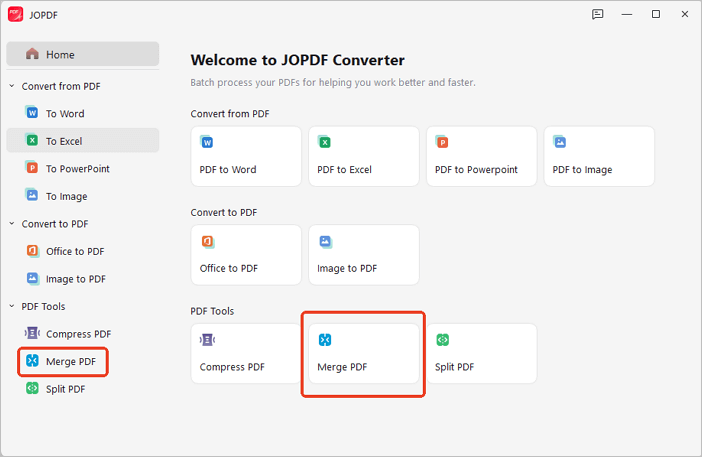Open the PDF to Image card
The image size is (702, 457).
[599, 156]
